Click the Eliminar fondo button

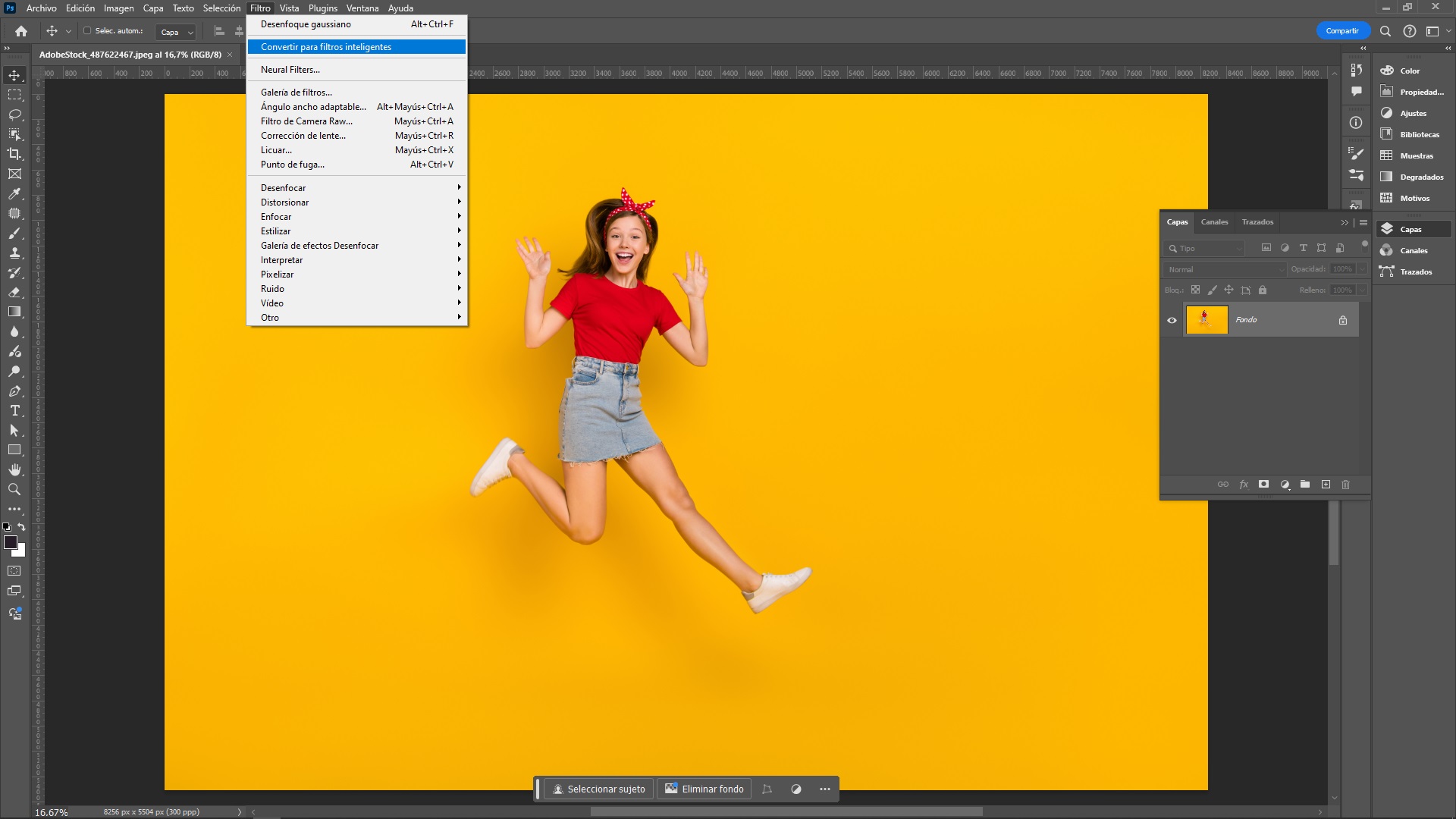tap(704, 789)
